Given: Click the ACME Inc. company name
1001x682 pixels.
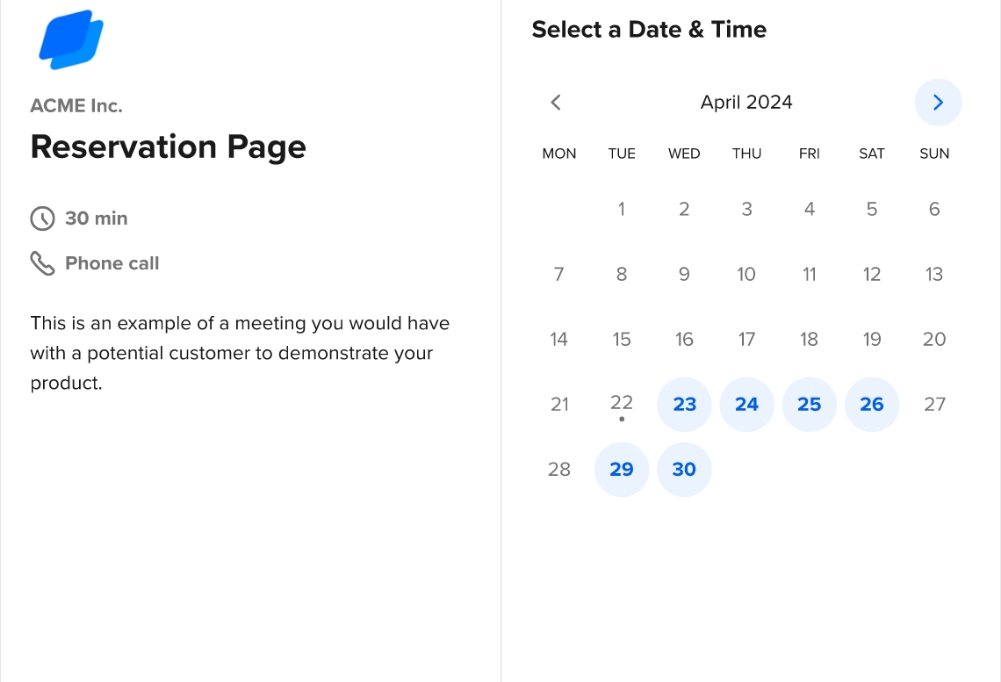Looking at the screenshot, I should (76, 105).
